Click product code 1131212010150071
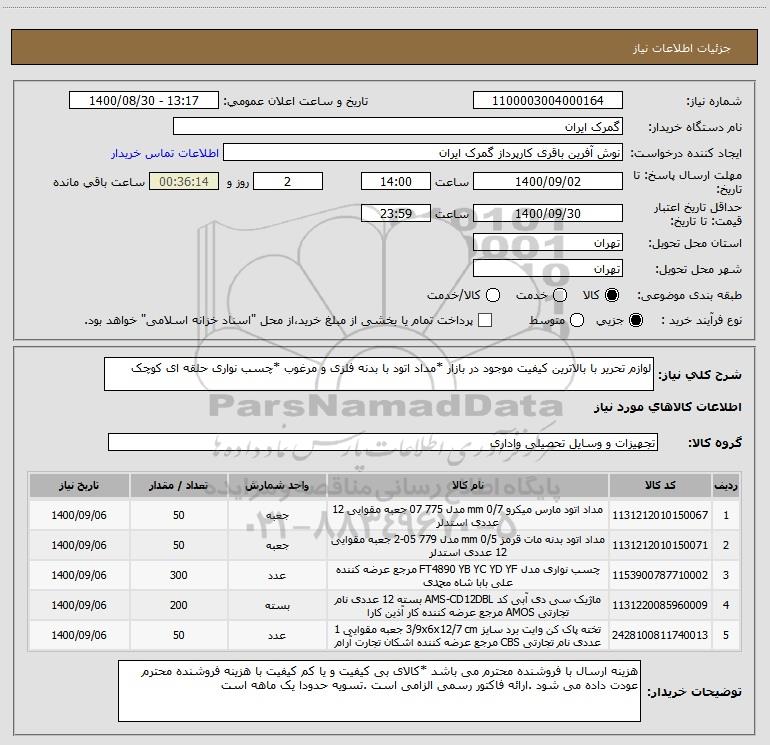Screen dimensions: 770x745 pyautogui.click(x=660, y=545)
